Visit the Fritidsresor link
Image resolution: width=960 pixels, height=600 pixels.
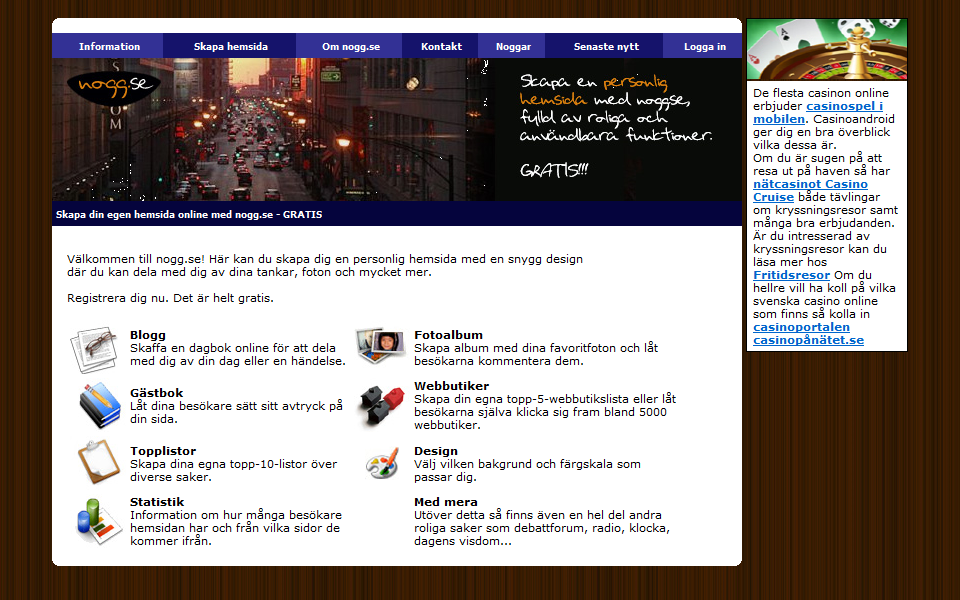pos(791,275)
